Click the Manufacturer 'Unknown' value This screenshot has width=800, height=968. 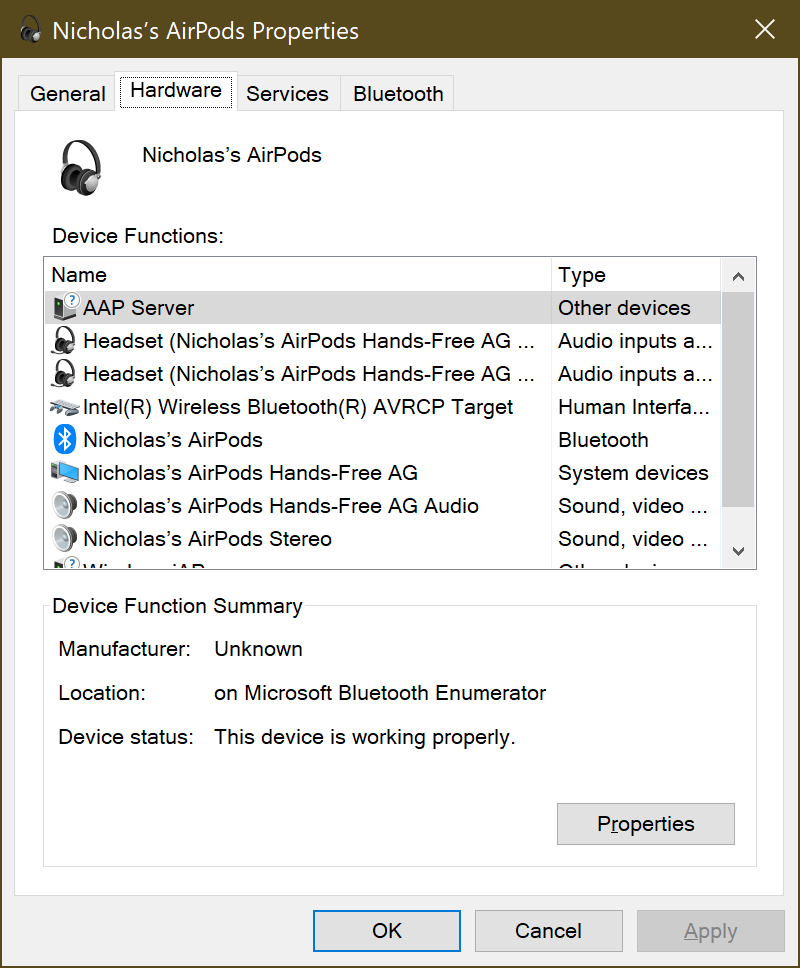point(258,649)
